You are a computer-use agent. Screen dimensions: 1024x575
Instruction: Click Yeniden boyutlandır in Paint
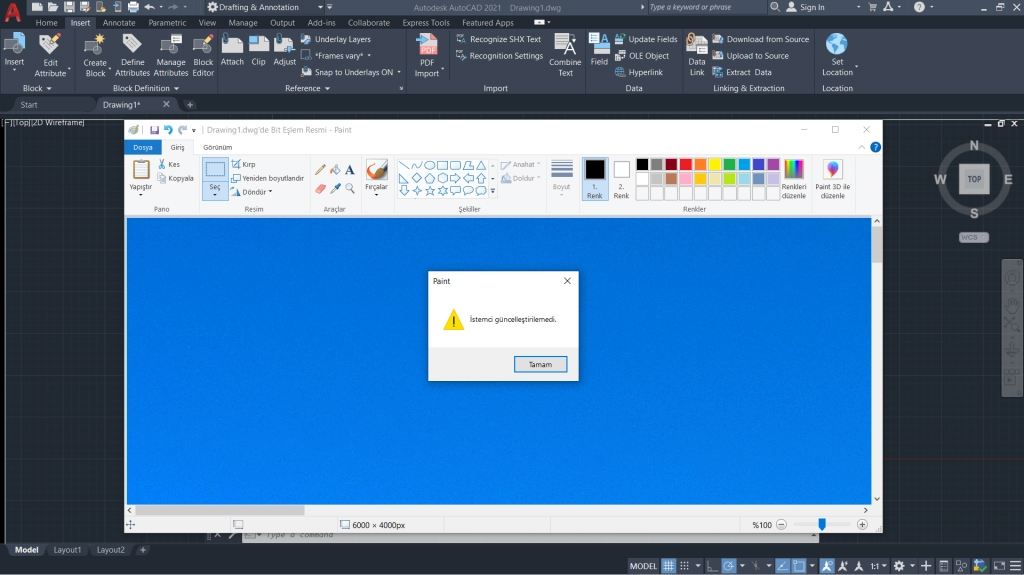tap(268, 178)
